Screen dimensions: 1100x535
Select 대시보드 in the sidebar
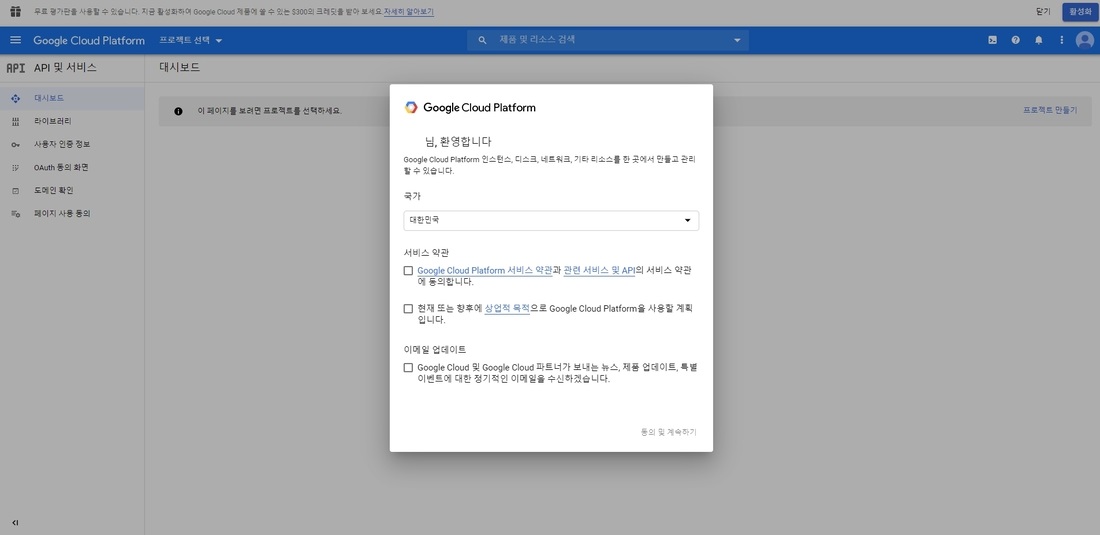(72, 98)
